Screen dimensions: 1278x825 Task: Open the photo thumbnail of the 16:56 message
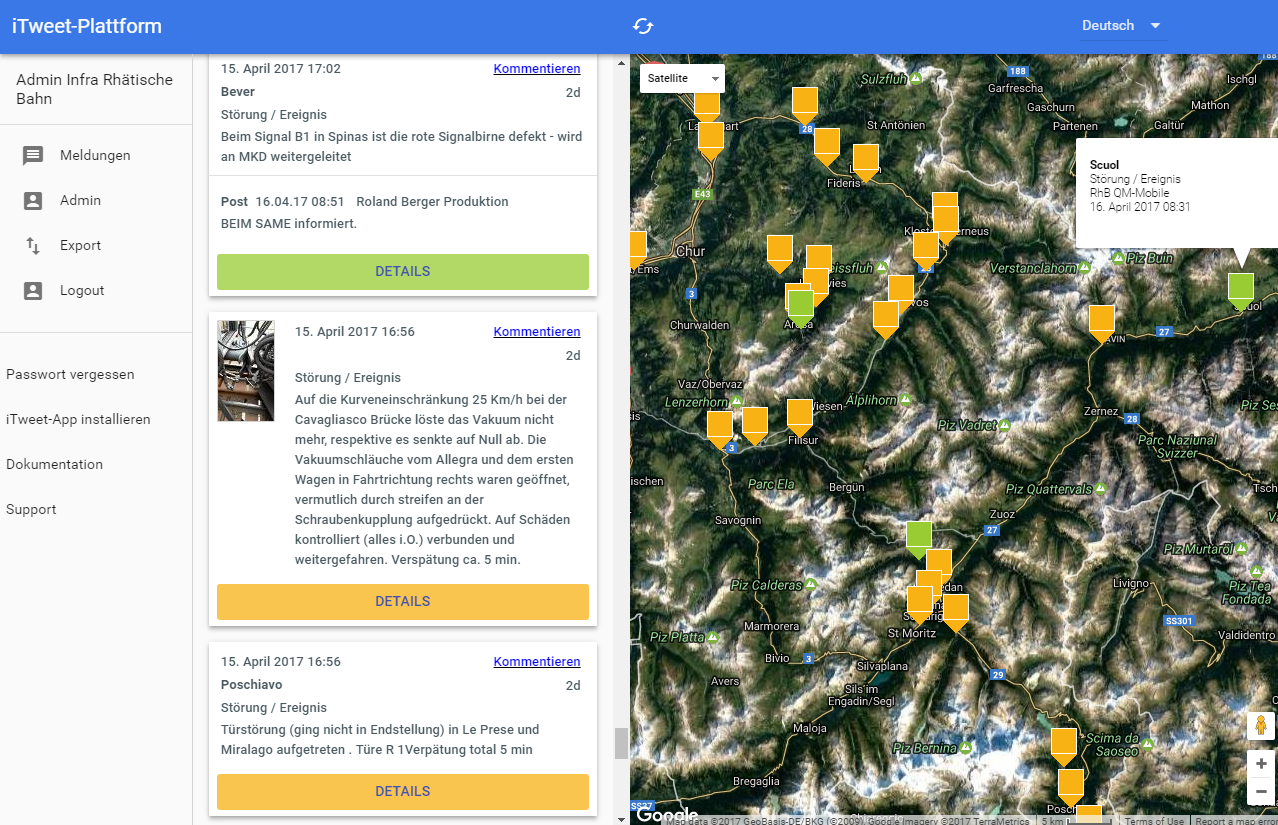tap(246, 371)
